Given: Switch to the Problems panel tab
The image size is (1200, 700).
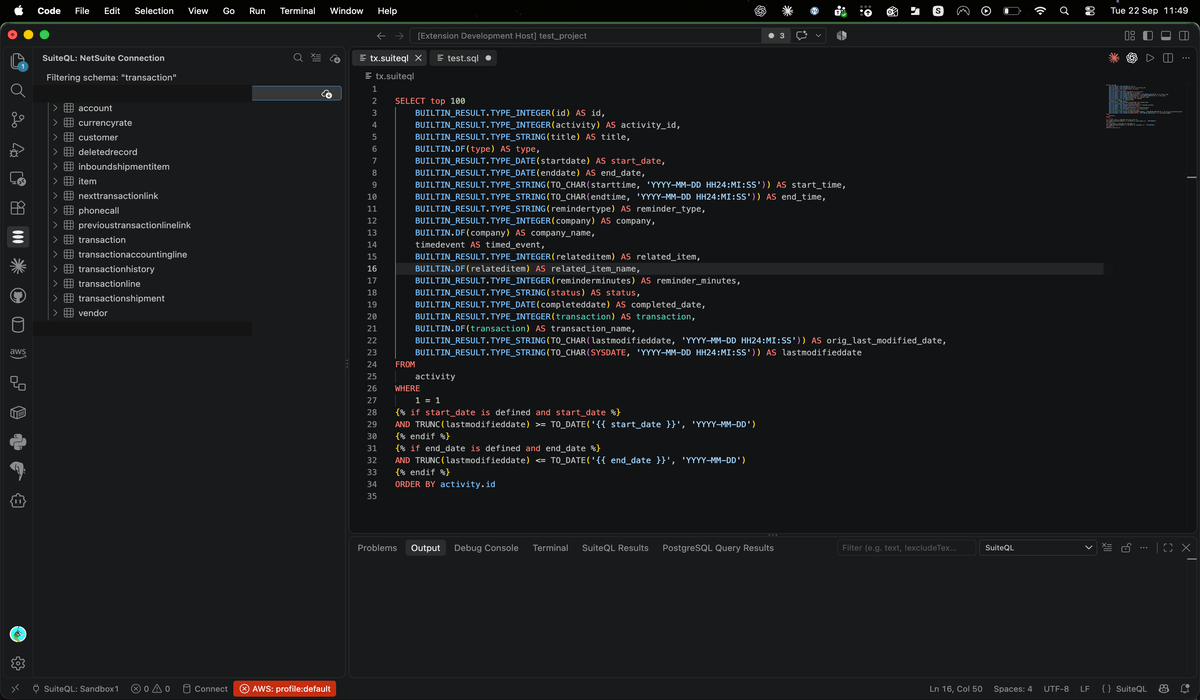Looking at the screenshot, I should [x=377, y=548].
